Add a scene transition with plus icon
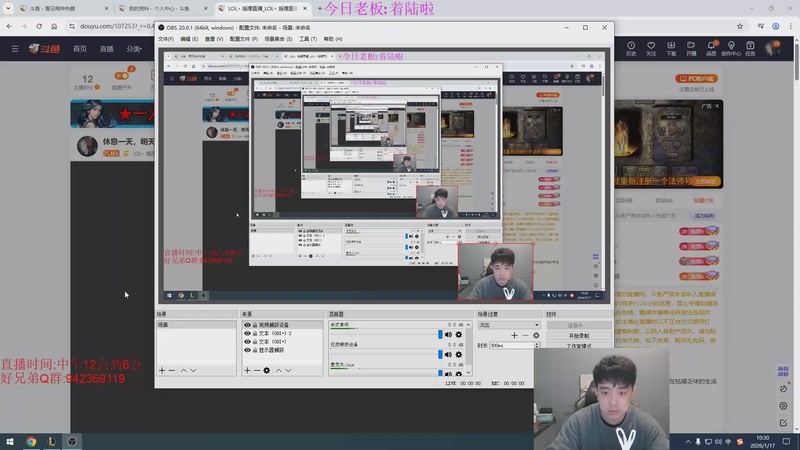800x450 pixels. (514, 335)
